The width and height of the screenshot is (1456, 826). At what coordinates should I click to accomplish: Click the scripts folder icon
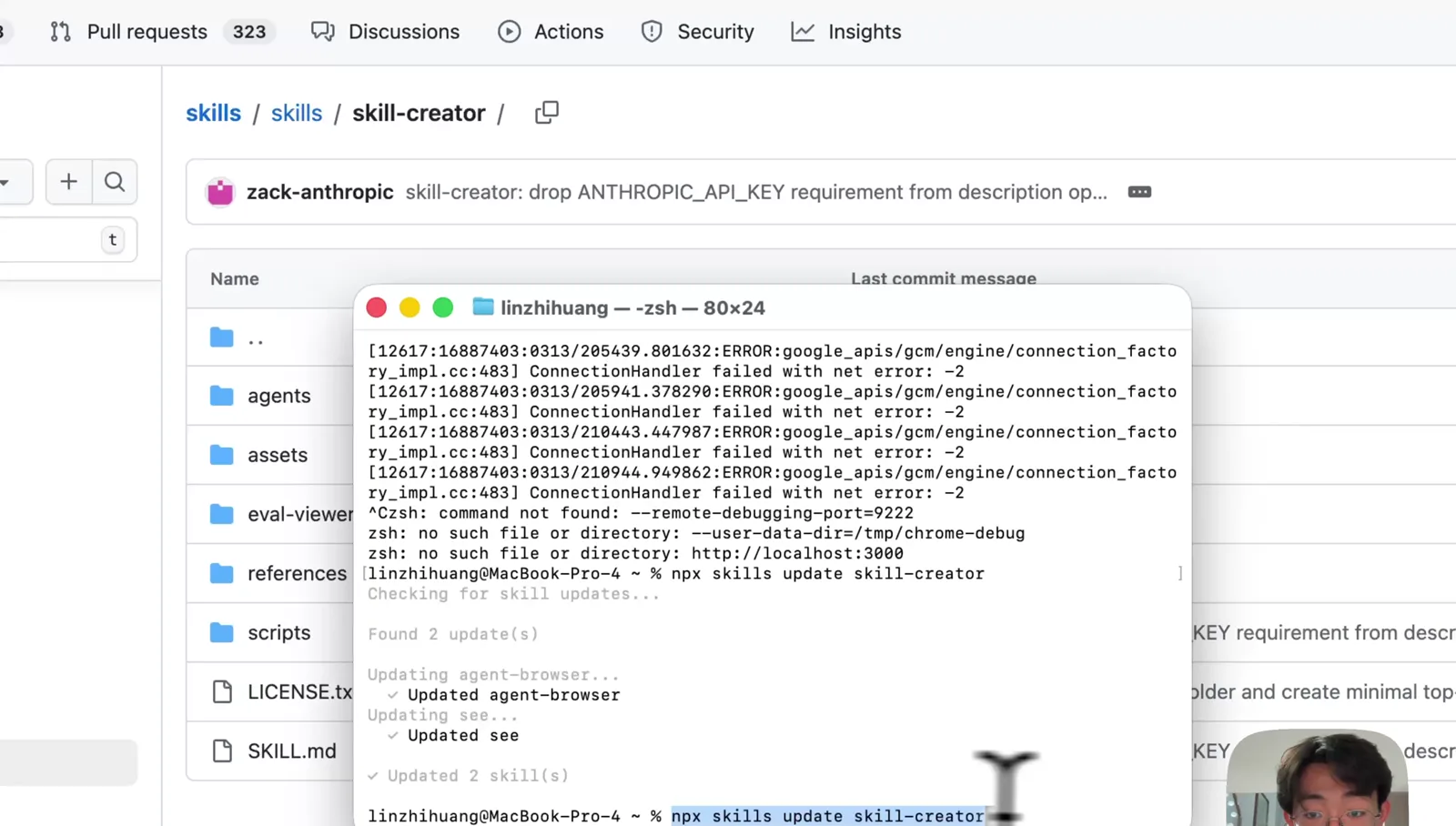222,632
